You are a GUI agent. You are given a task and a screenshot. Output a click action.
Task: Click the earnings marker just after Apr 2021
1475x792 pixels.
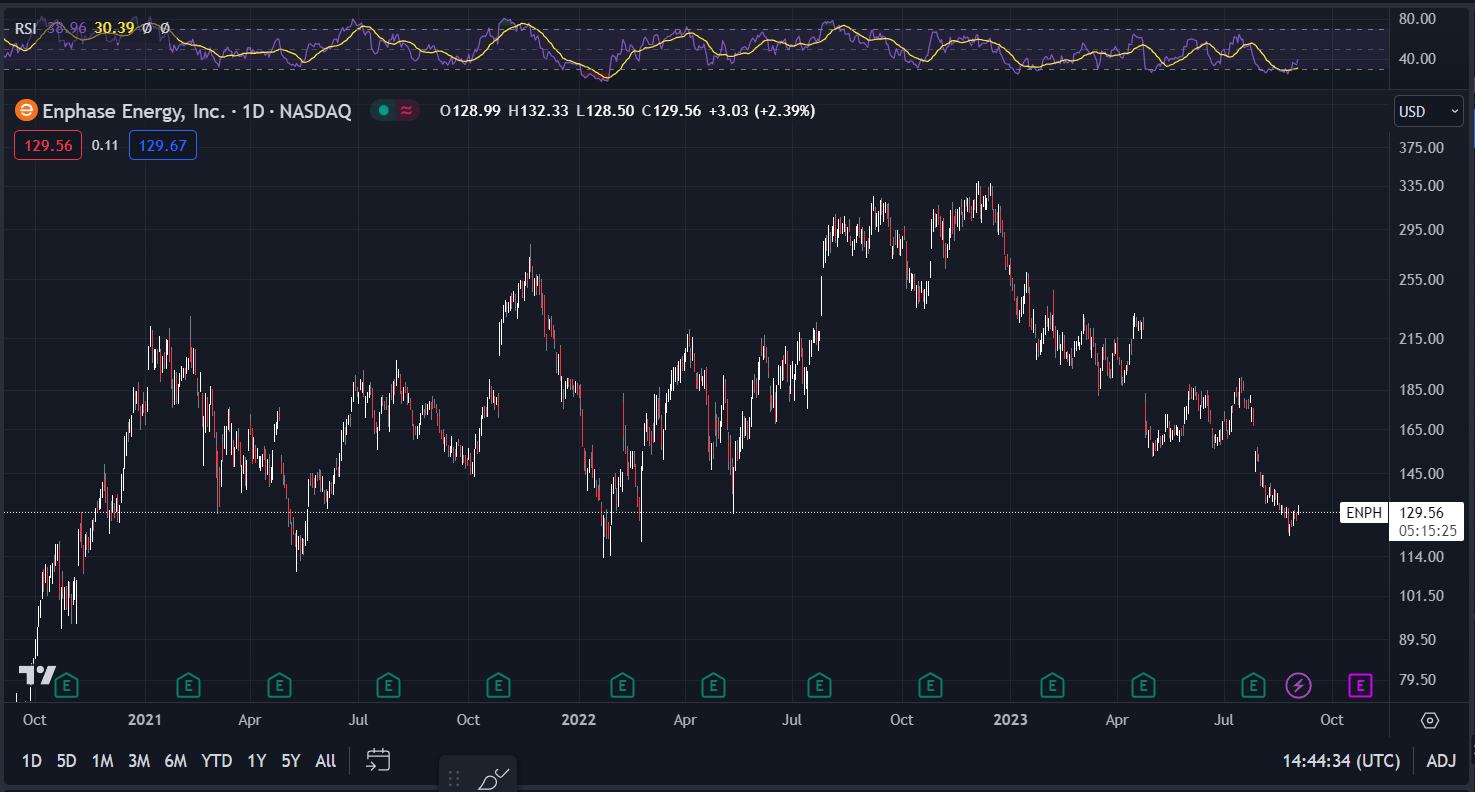point(280,685)
